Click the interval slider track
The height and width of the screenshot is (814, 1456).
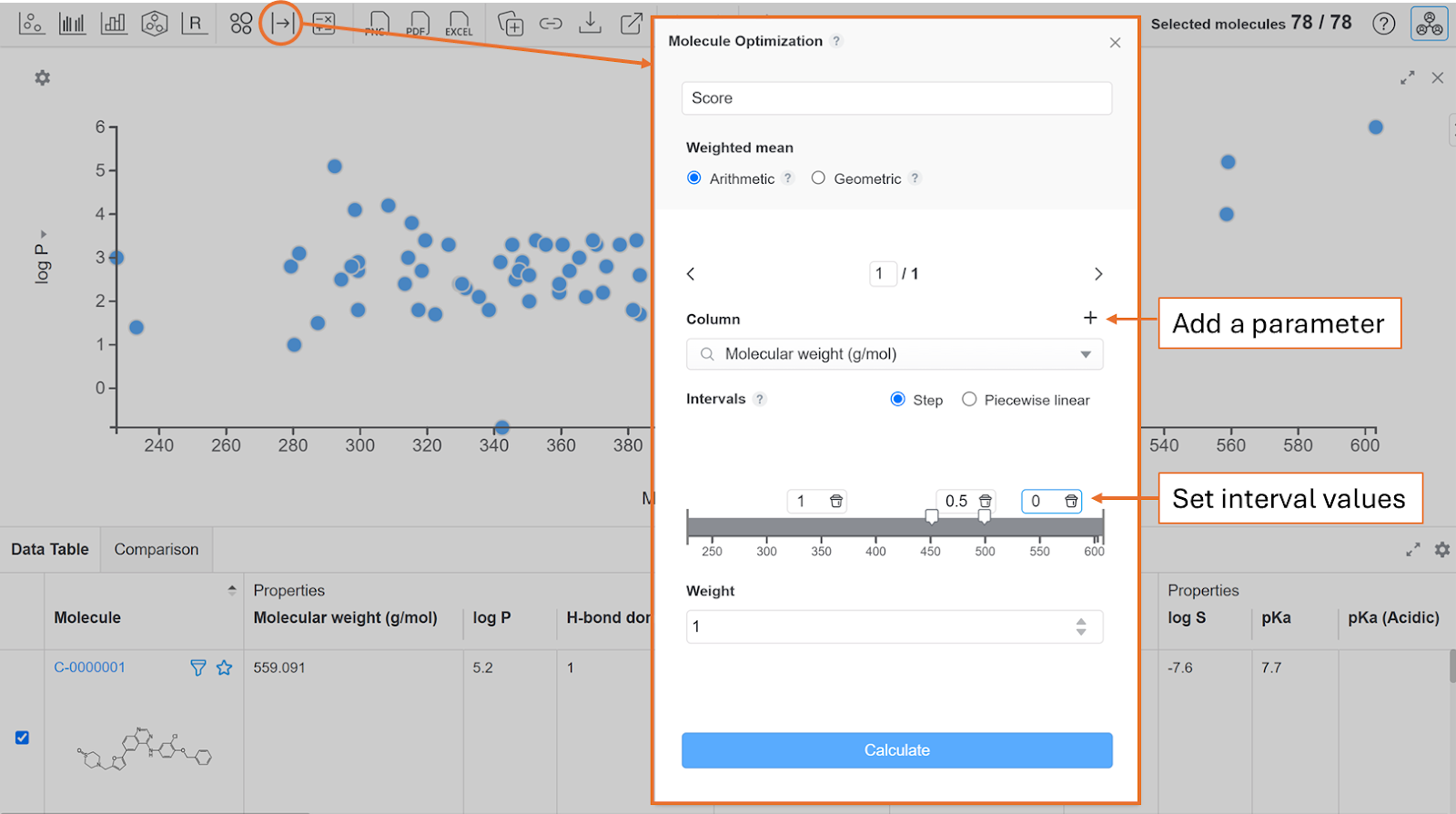click(895, 527)
